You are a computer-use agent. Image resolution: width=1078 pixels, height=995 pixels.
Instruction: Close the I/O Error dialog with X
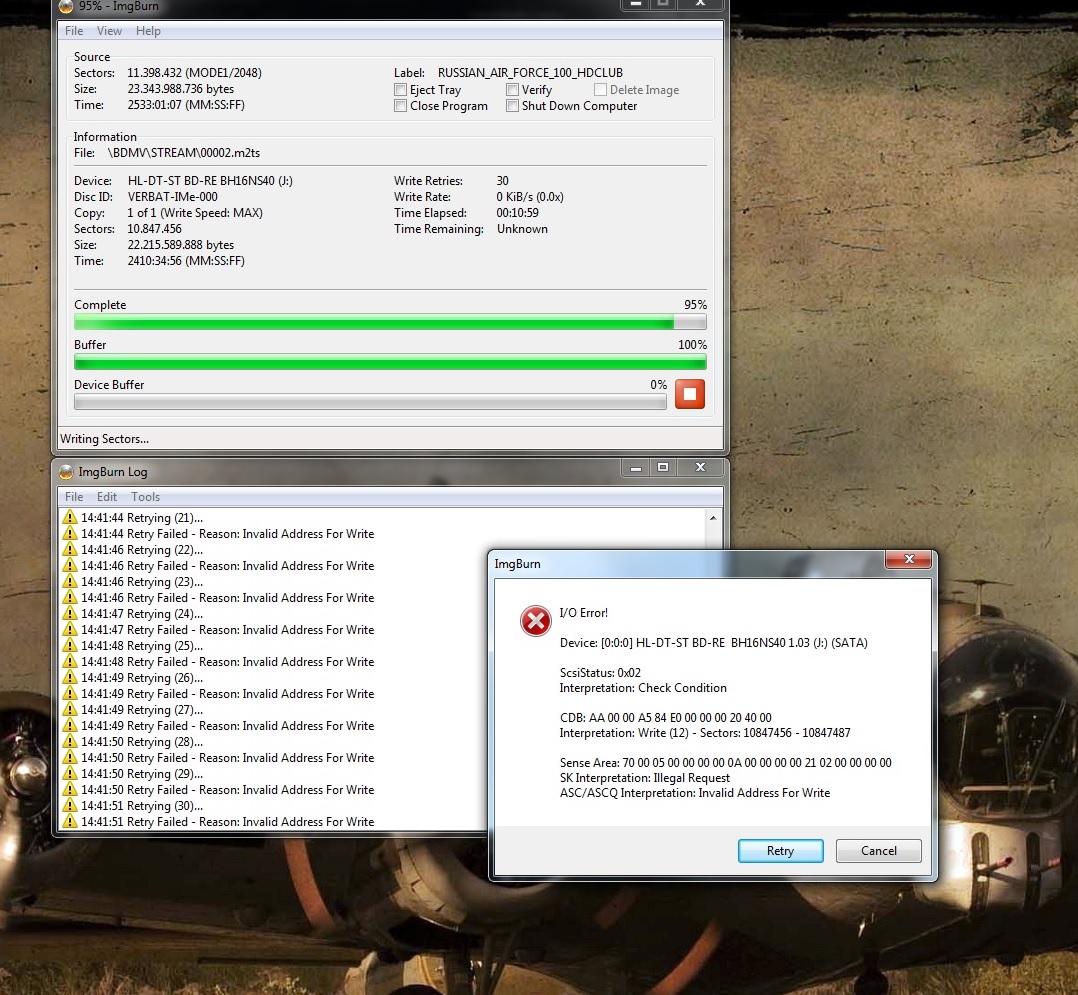pos(908,560)
